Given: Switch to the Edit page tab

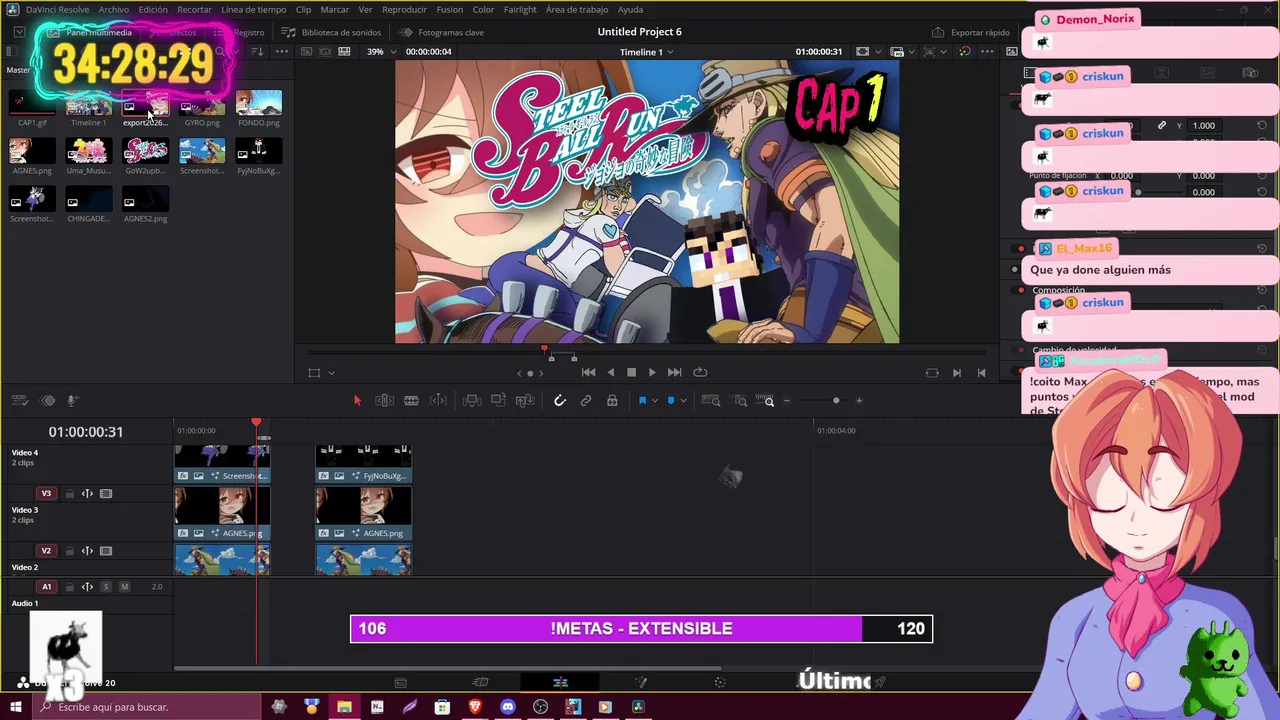Looking at the screenshot, I should click(x=560, y=682).
